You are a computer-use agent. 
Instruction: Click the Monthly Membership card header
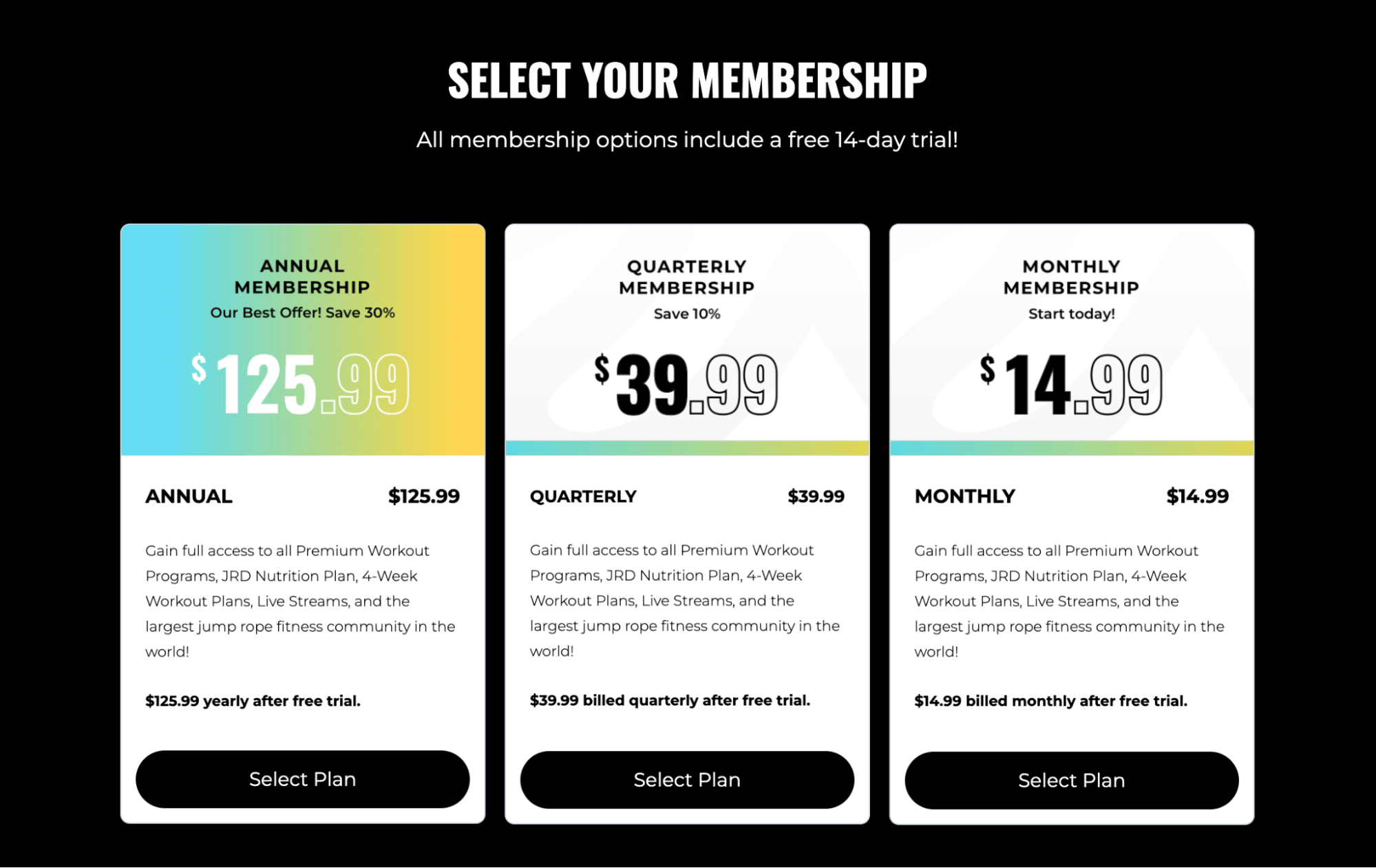1071,277
